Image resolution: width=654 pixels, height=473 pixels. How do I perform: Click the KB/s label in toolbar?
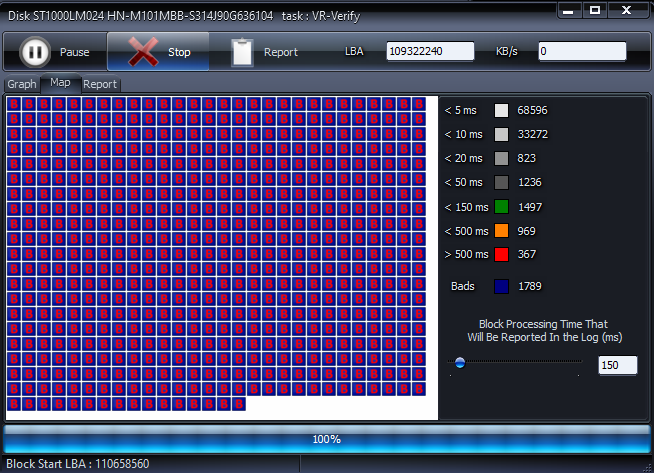pyautogui.click(x=507, y=52)
